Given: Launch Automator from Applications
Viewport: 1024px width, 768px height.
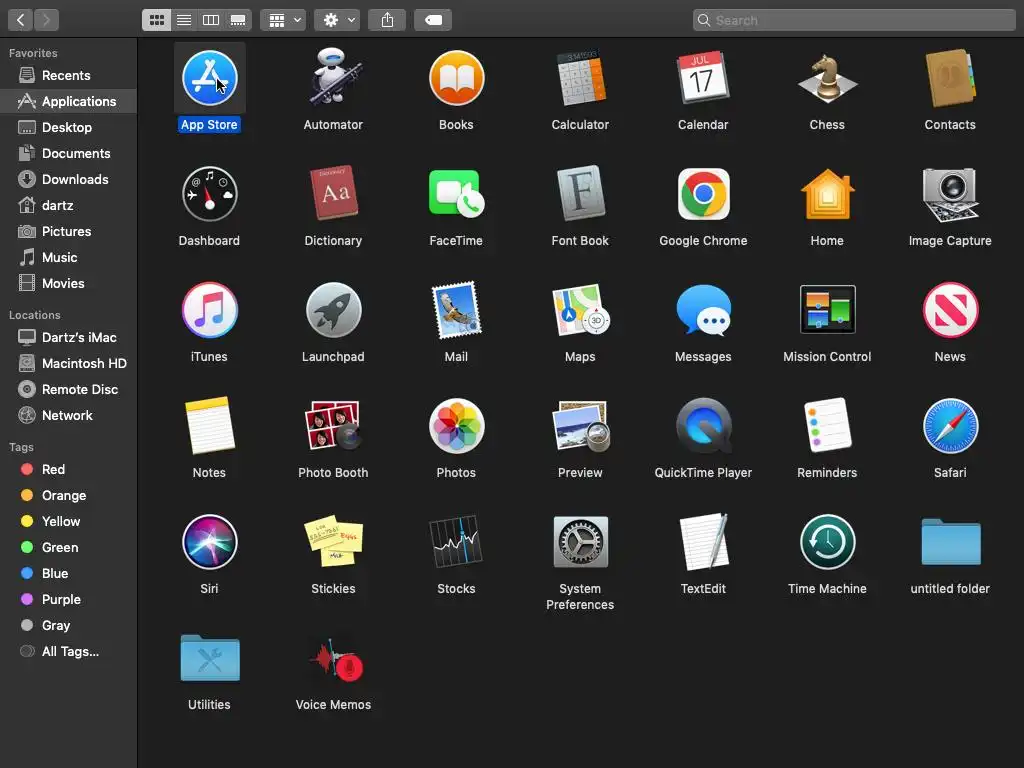Looking at the screenshot, I should pos(333,78).
